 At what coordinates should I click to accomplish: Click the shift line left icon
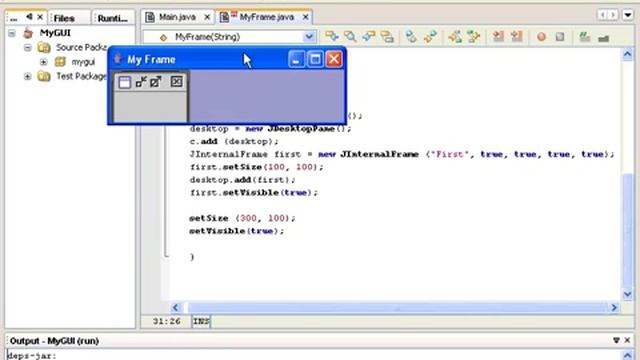coord(498,37)
